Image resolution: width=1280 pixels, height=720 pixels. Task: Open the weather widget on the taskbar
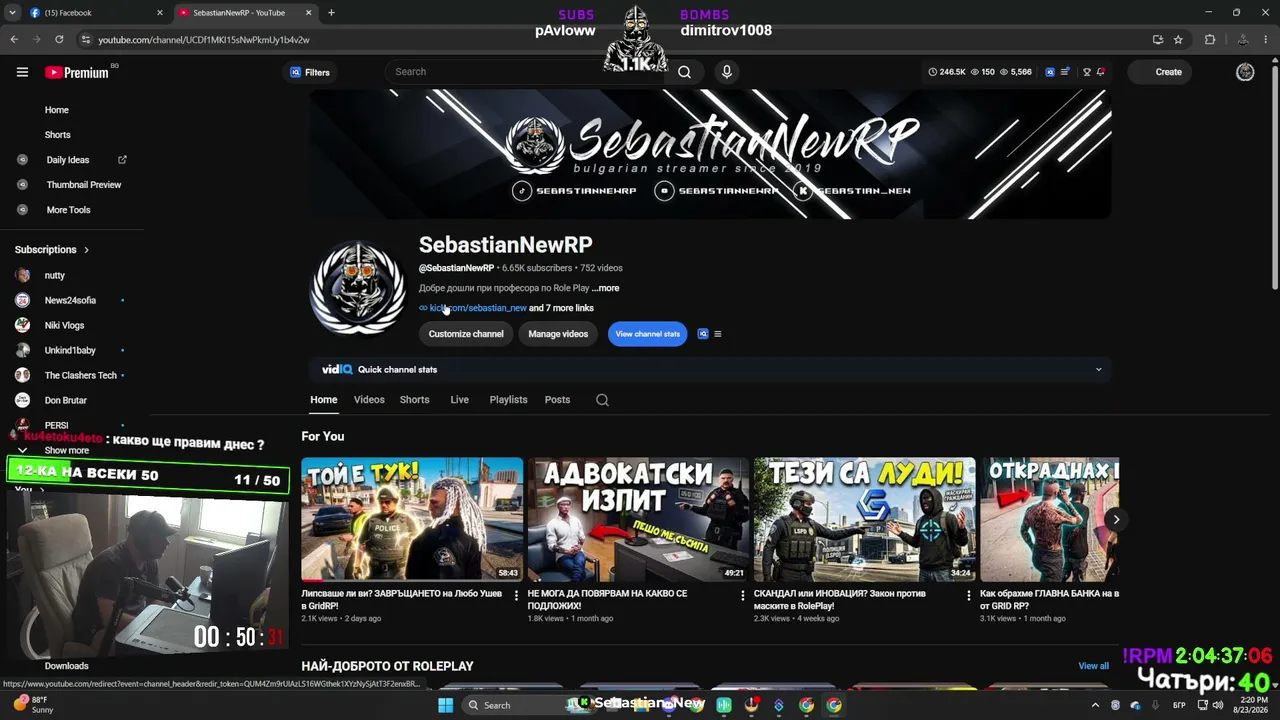click(x=32, y=705)
